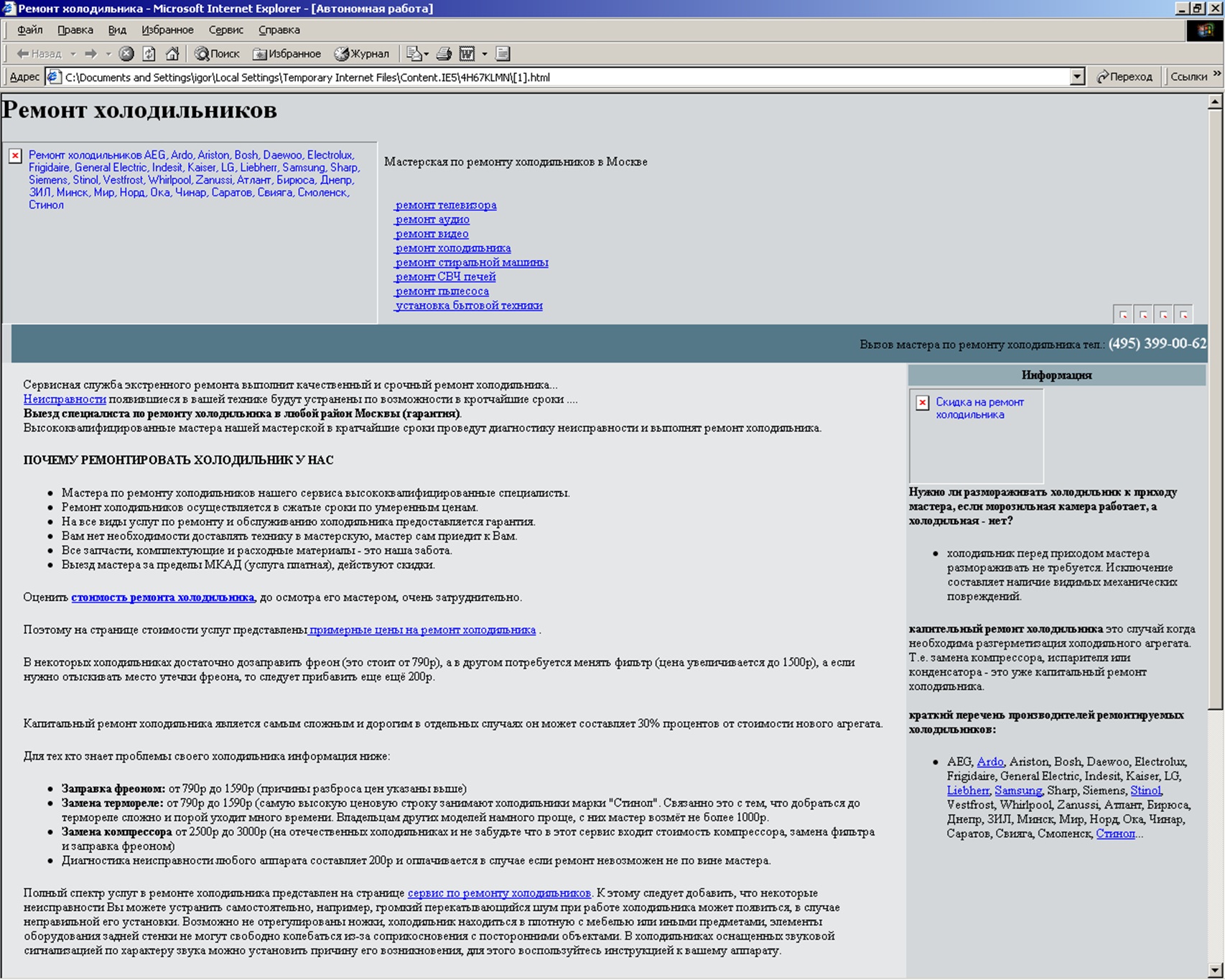Expand the Links (Ссылки) toolbar chevron
The image size is (1225, 980).
[x=1217, y=73]
